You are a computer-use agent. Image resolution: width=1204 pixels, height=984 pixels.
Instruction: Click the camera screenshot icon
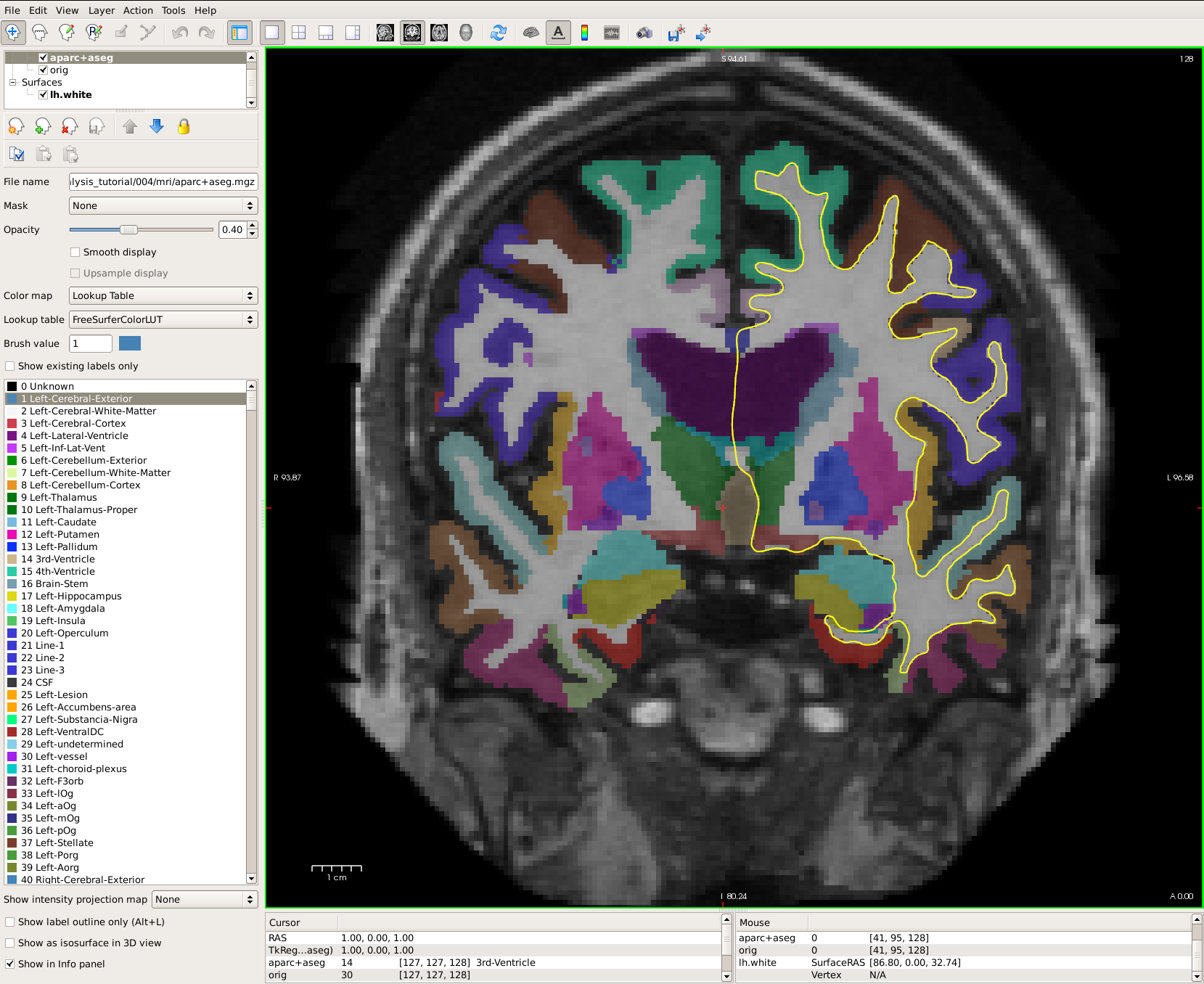pos(644,33)
